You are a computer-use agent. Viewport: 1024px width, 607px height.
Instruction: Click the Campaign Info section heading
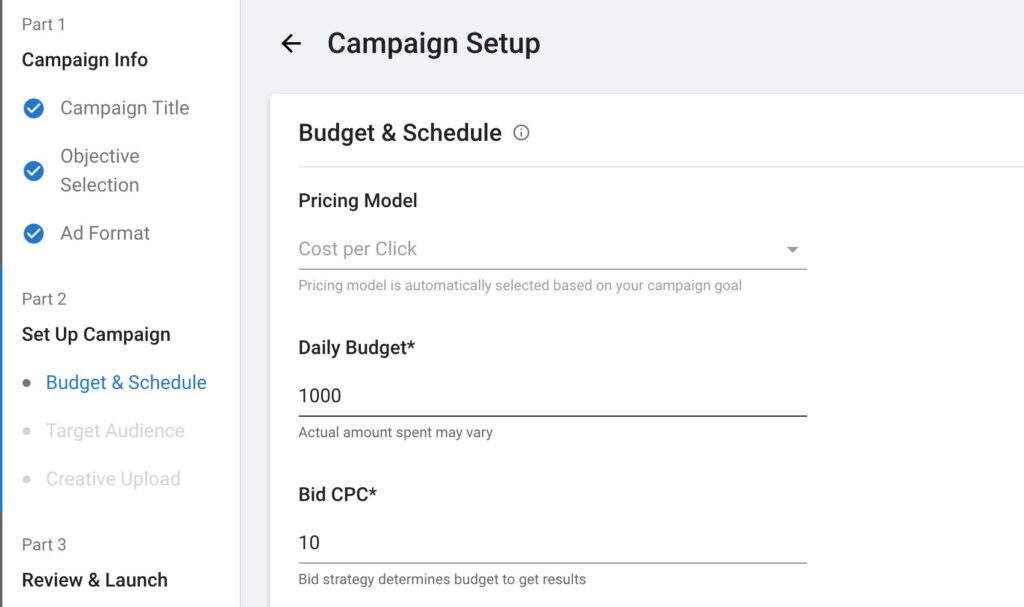[84, 60]
